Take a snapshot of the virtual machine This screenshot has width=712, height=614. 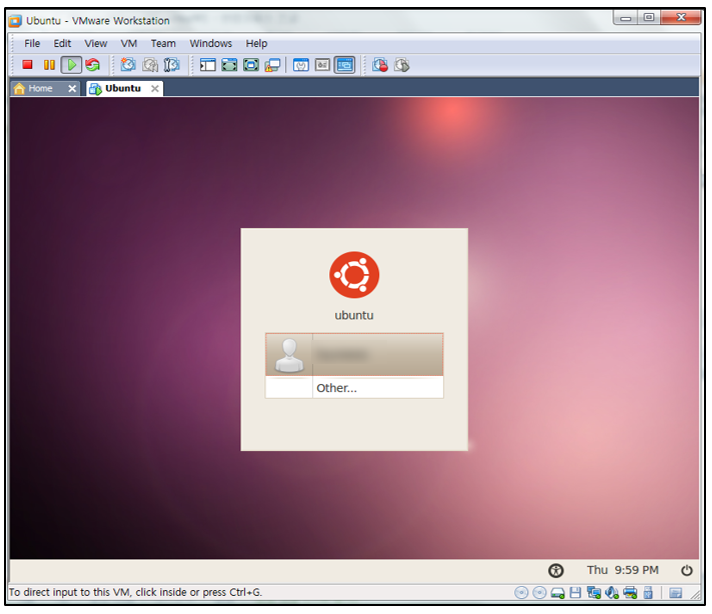coord(128,65)
